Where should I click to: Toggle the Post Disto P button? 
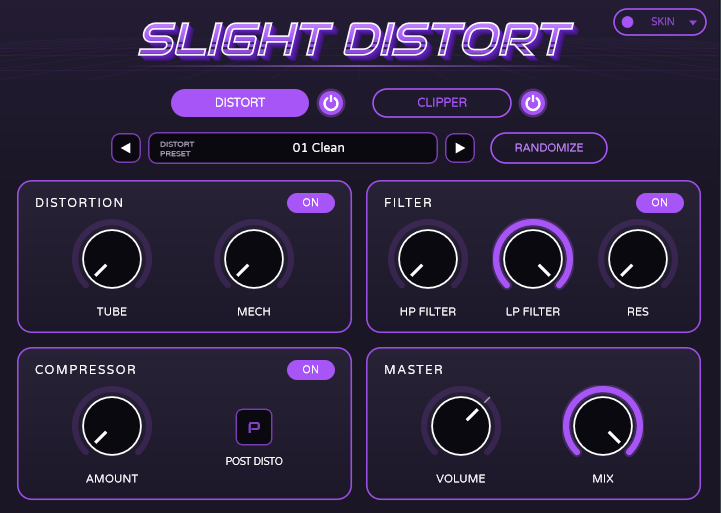pyautogui.click(x=254, y=427)
